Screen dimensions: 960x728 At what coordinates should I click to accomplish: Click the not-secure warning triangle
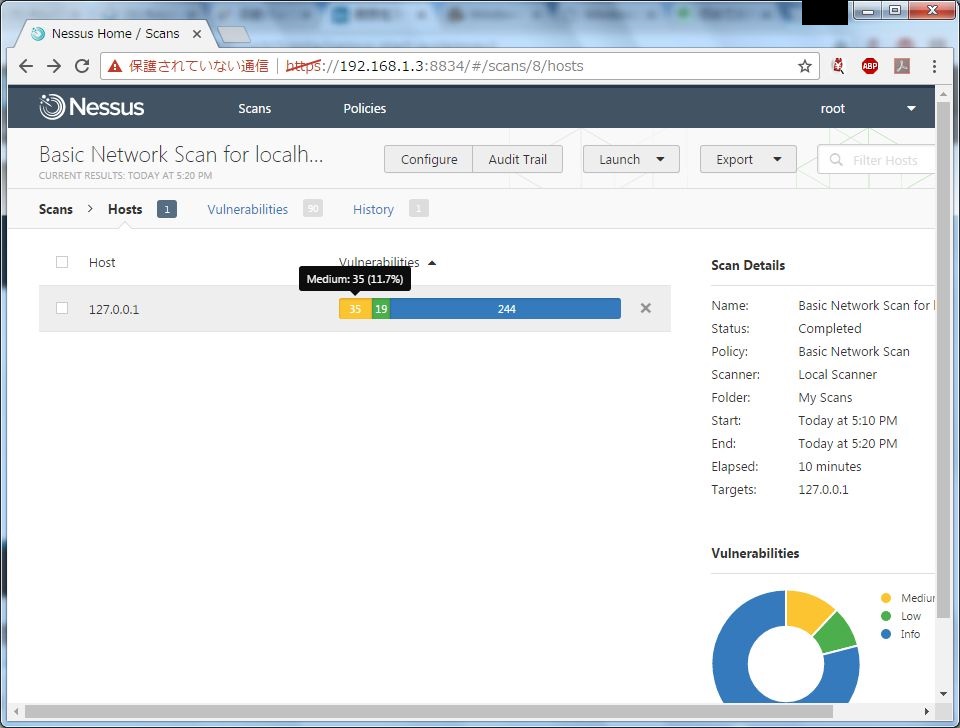(115, 66)
